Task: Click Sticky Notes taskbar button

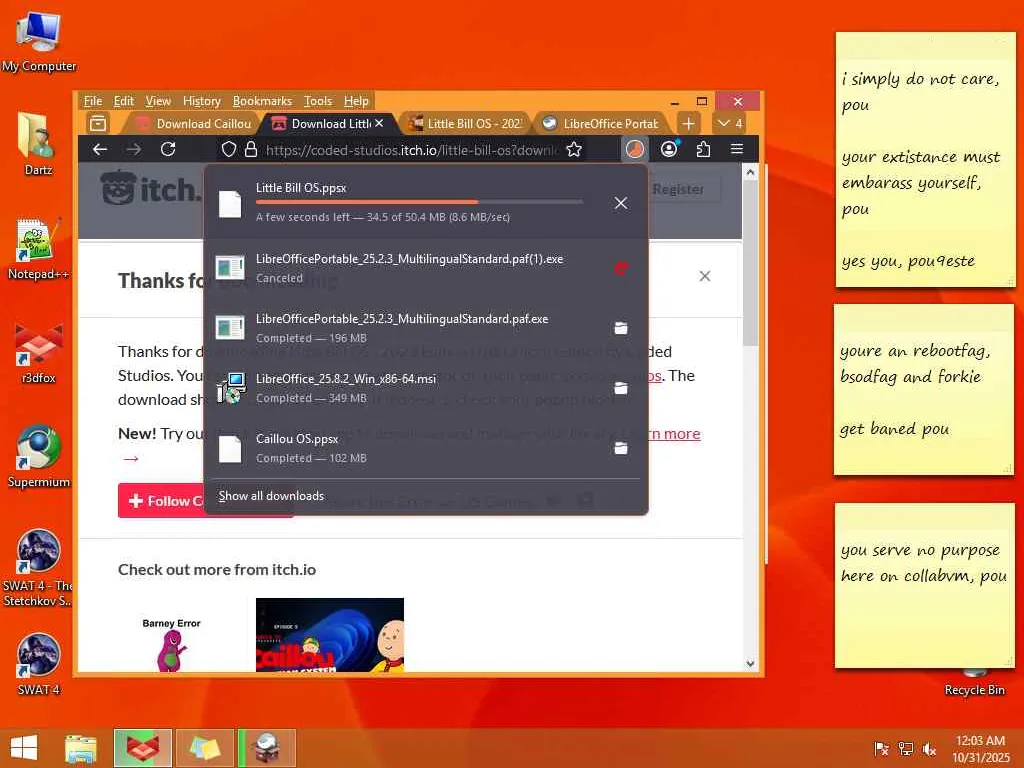Action: click(x=204, y=748)
